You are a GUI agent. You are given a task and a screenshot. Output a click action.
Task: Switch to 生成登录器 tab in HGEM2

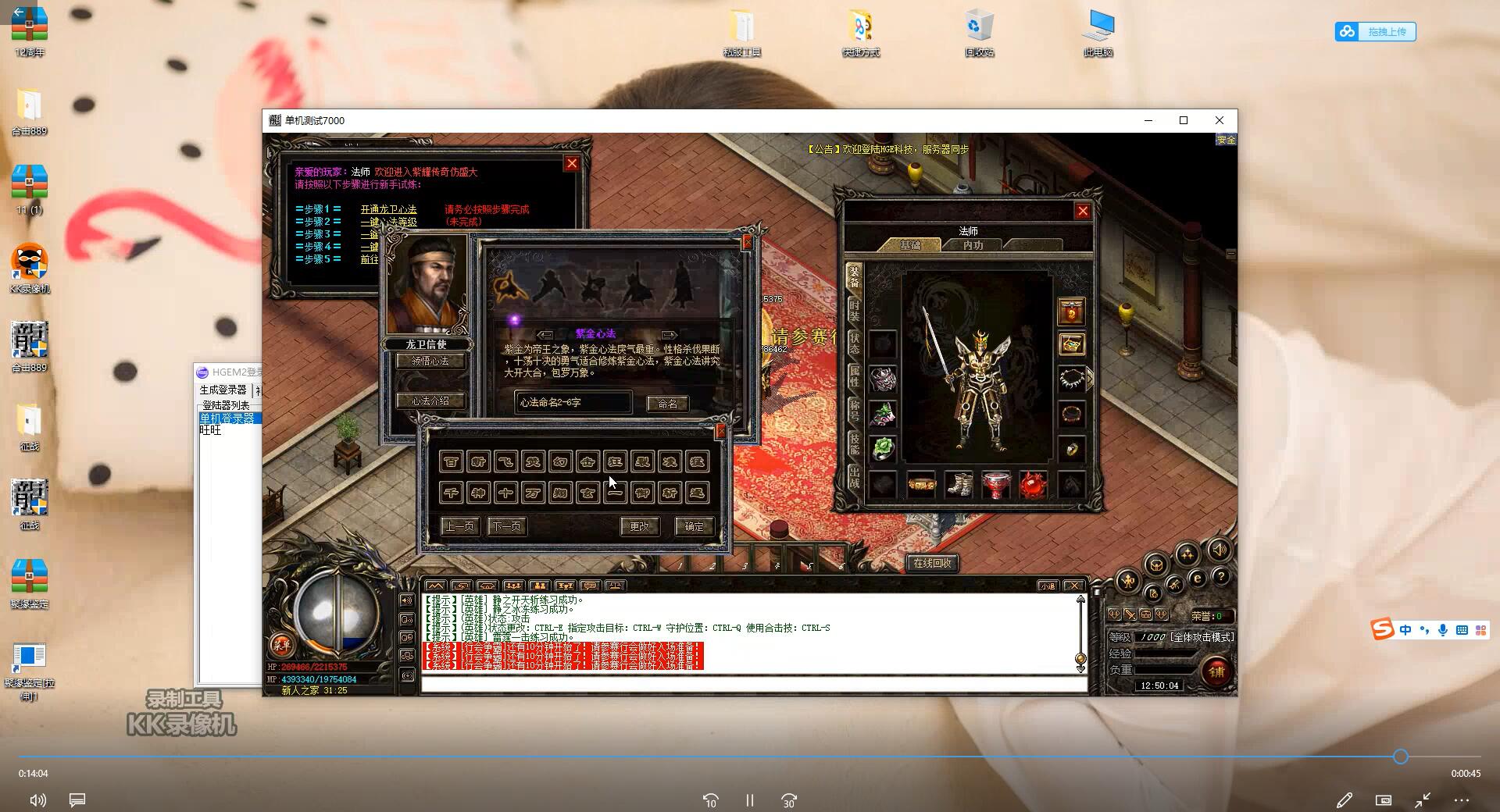(x=223, y=390)
